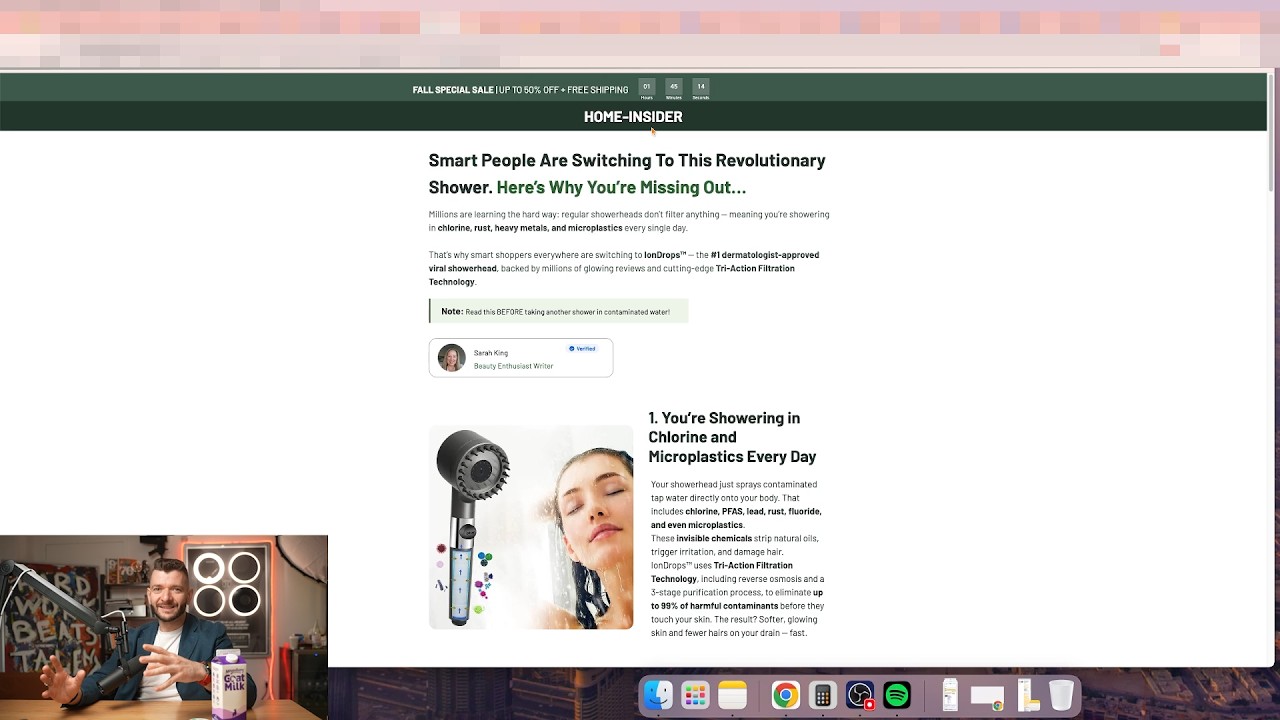Open Spotify from the dock
The image size is (1280, 720).
click(897, 695)
